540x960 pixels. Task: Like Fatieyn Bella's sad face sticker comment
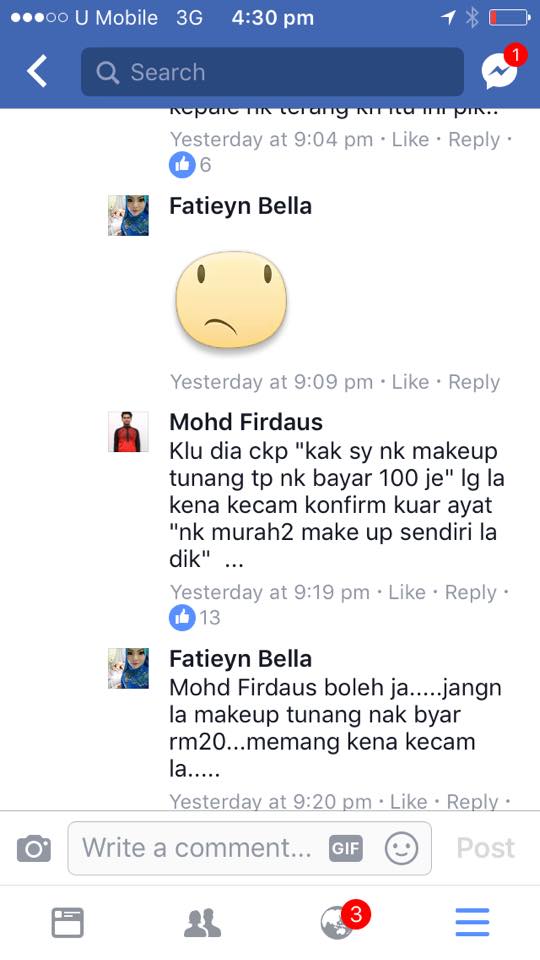click(x=410, y=382)
